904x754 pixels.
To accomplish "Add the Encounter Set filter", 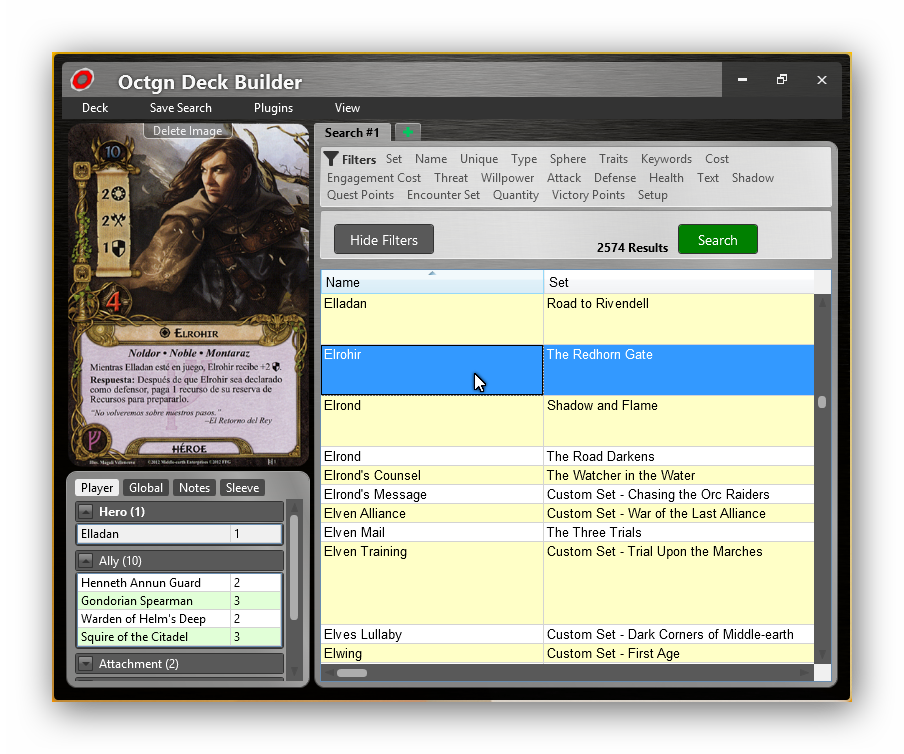I will coord(443,195).
